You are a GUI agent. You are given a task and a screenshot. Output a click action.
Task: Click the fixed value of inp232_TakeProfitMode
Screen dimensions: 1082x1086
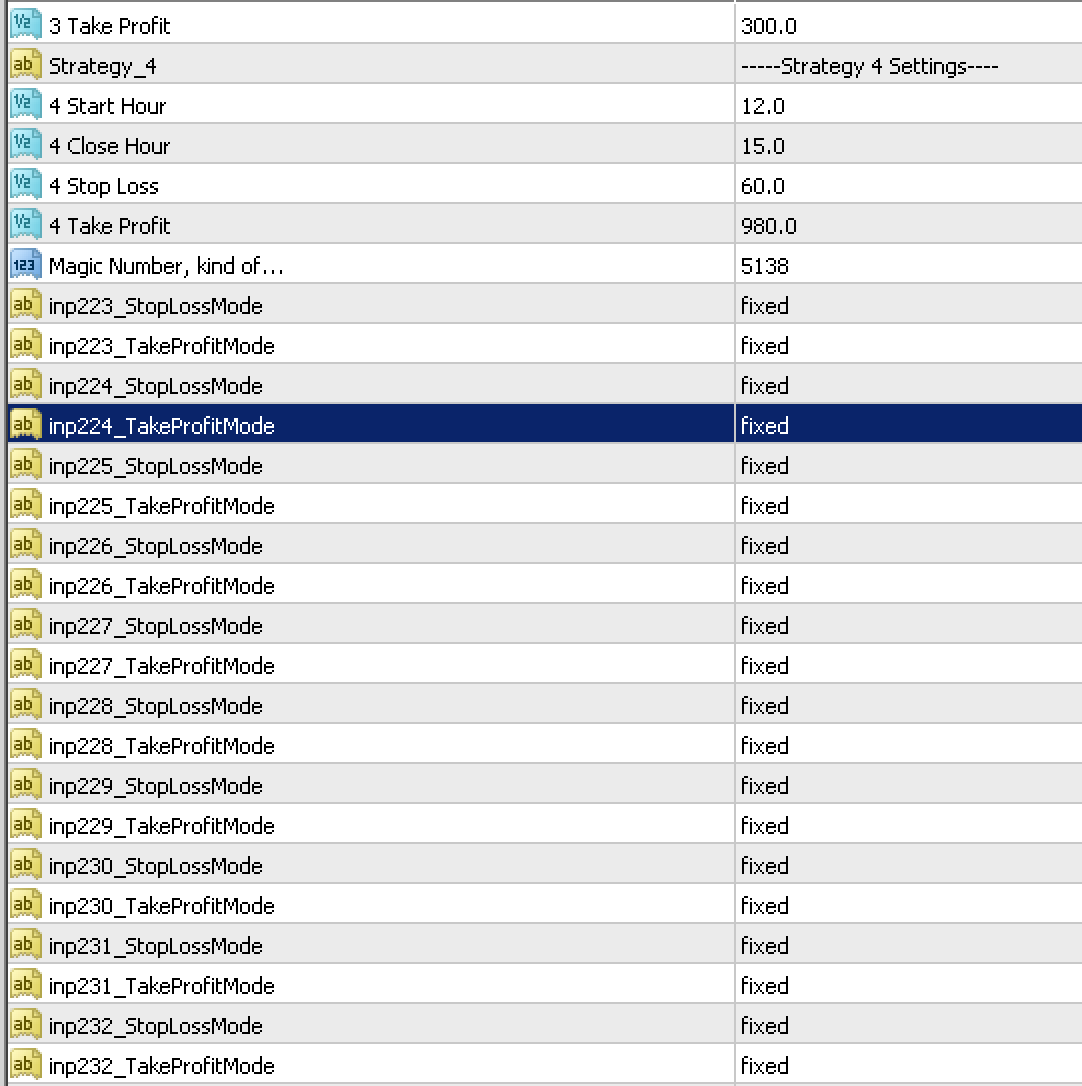point(765,1066)
